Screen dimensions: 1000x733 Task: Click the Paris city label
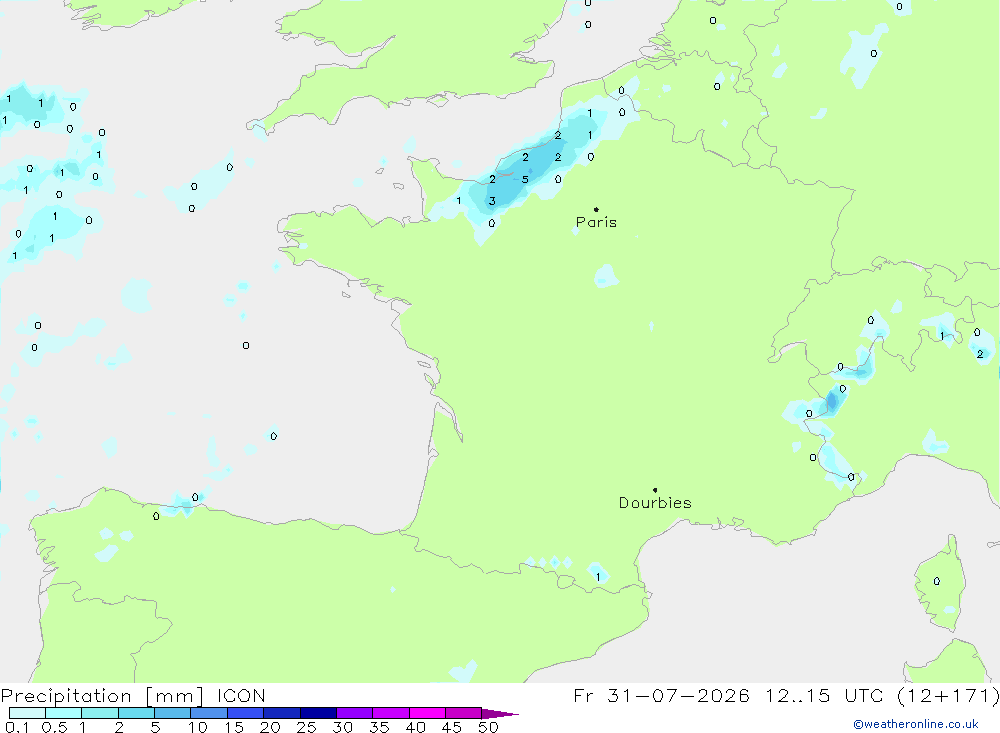596,222
